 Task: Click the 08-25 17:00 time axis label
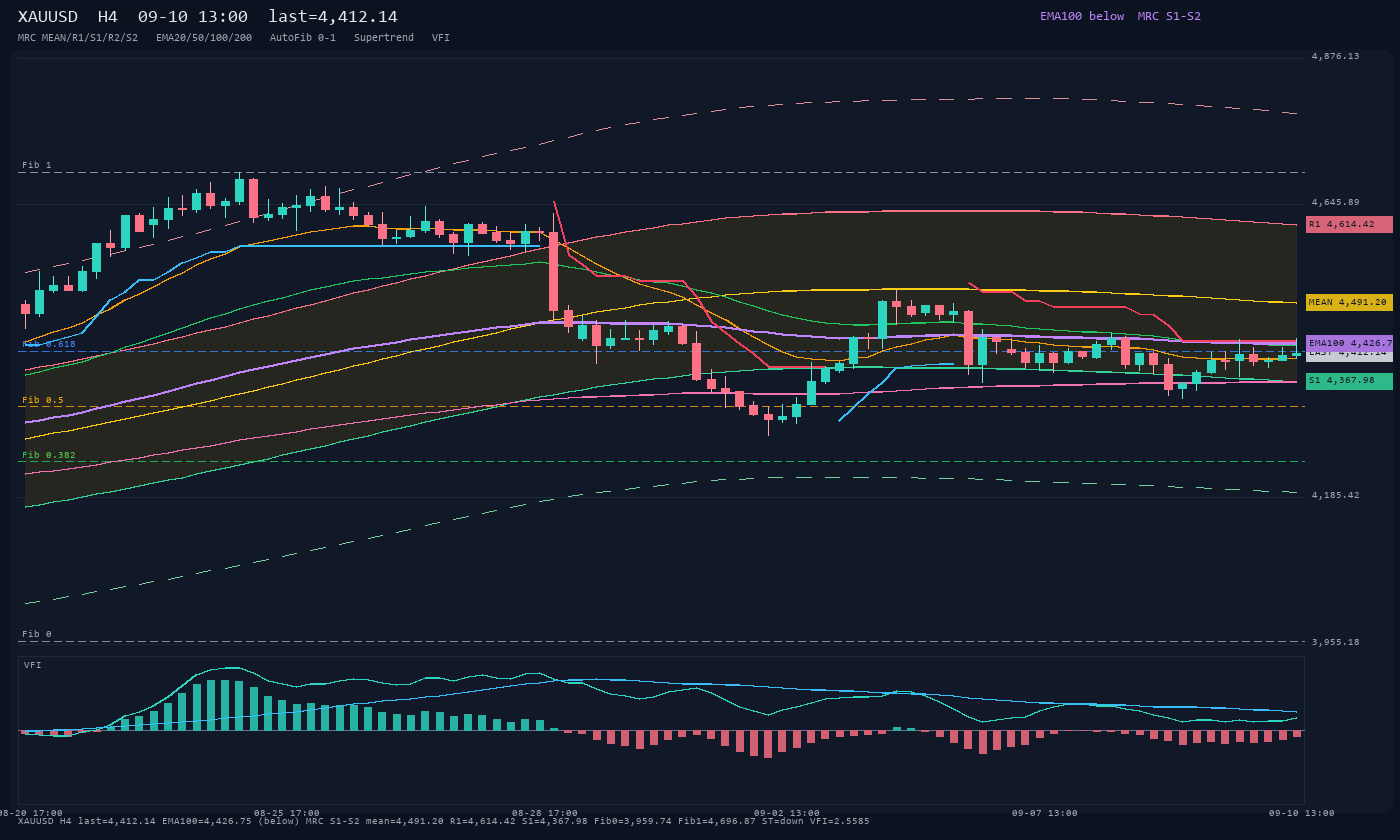[x=287, y=813]
